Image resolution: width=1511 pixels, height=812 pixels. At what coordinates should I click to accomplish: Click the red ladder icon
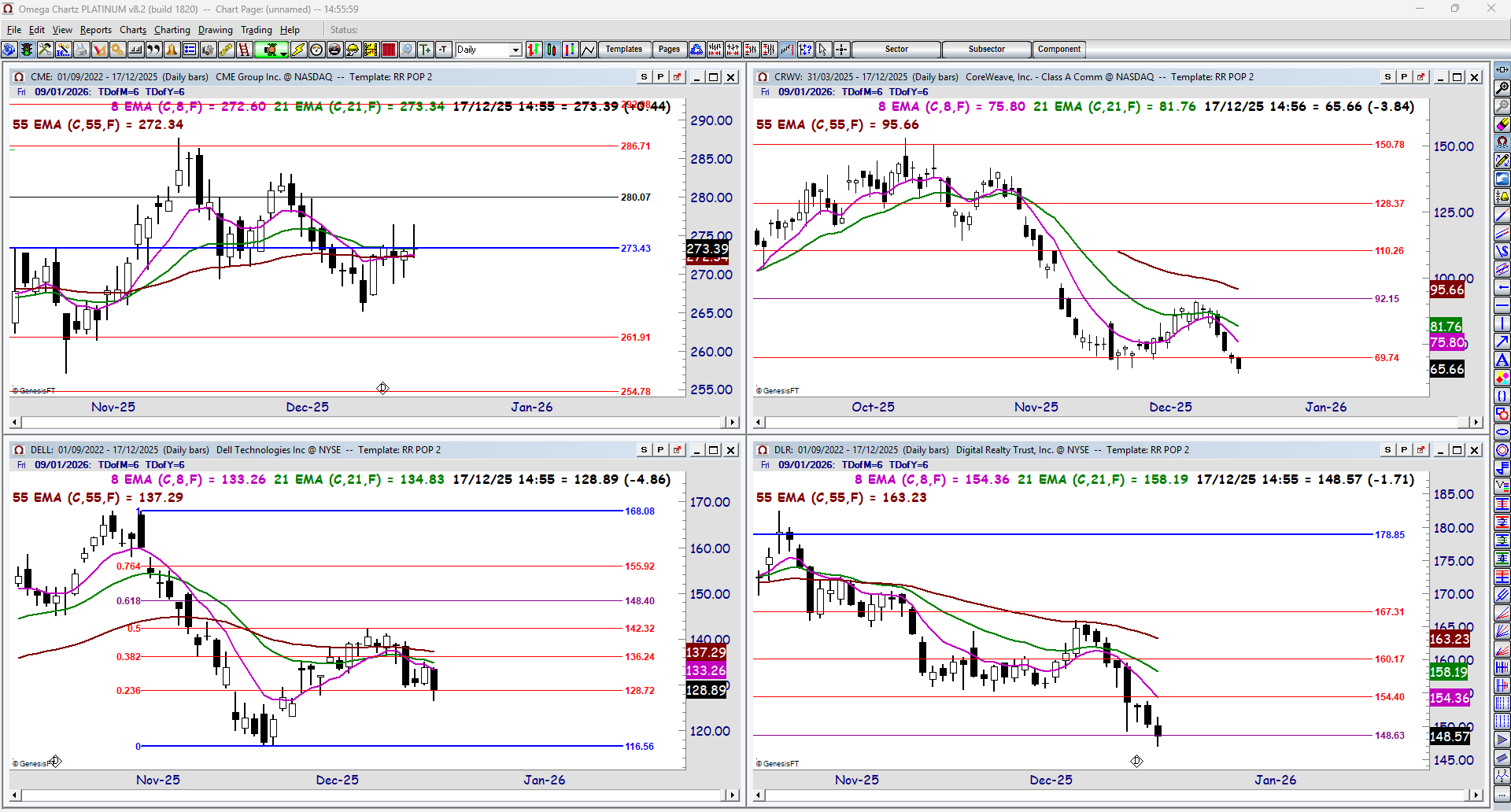coord(244,50)
